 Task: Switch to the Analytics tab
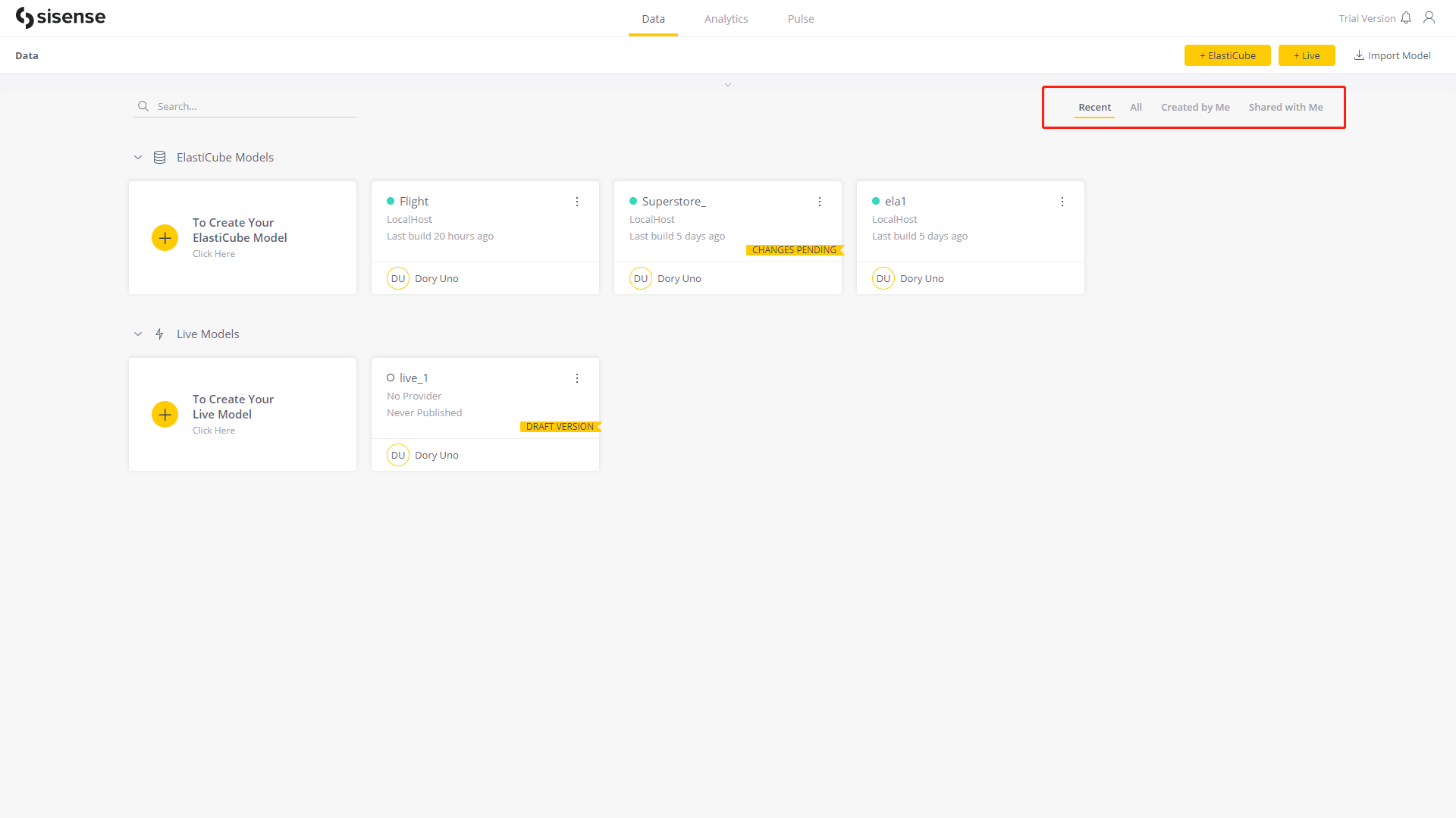[726, 19]
